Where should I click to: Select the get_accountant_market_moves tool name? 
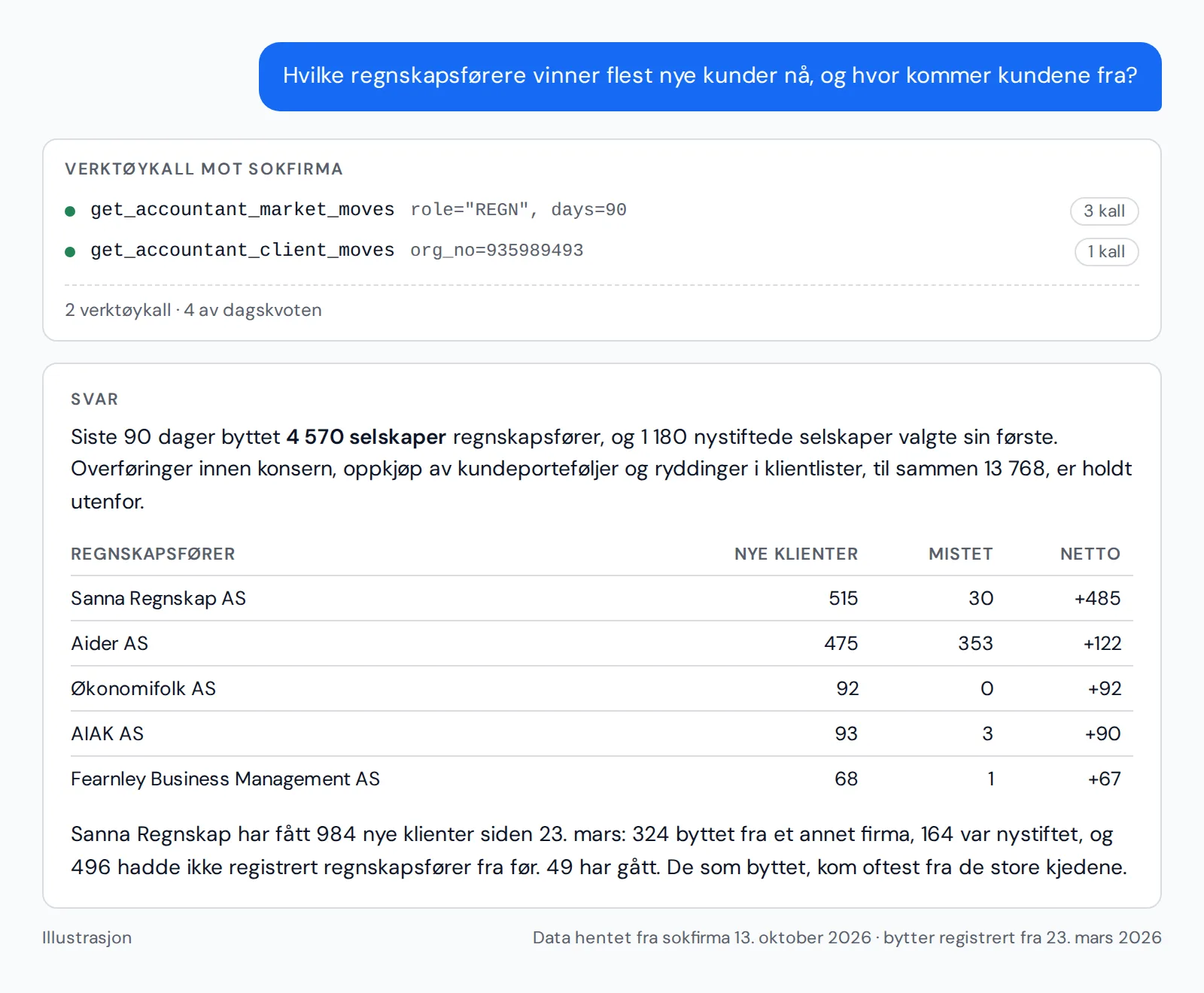[242, 210]
